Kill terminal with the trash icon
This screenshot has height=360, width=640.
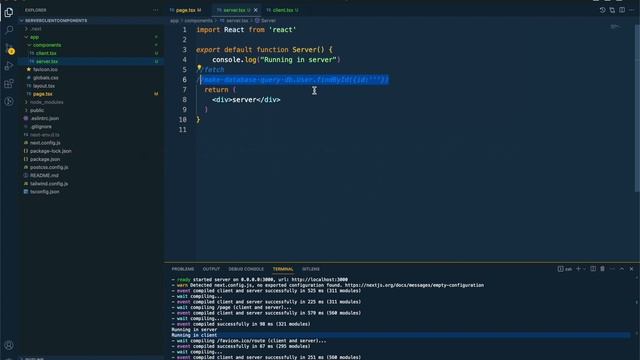(602, 269)
